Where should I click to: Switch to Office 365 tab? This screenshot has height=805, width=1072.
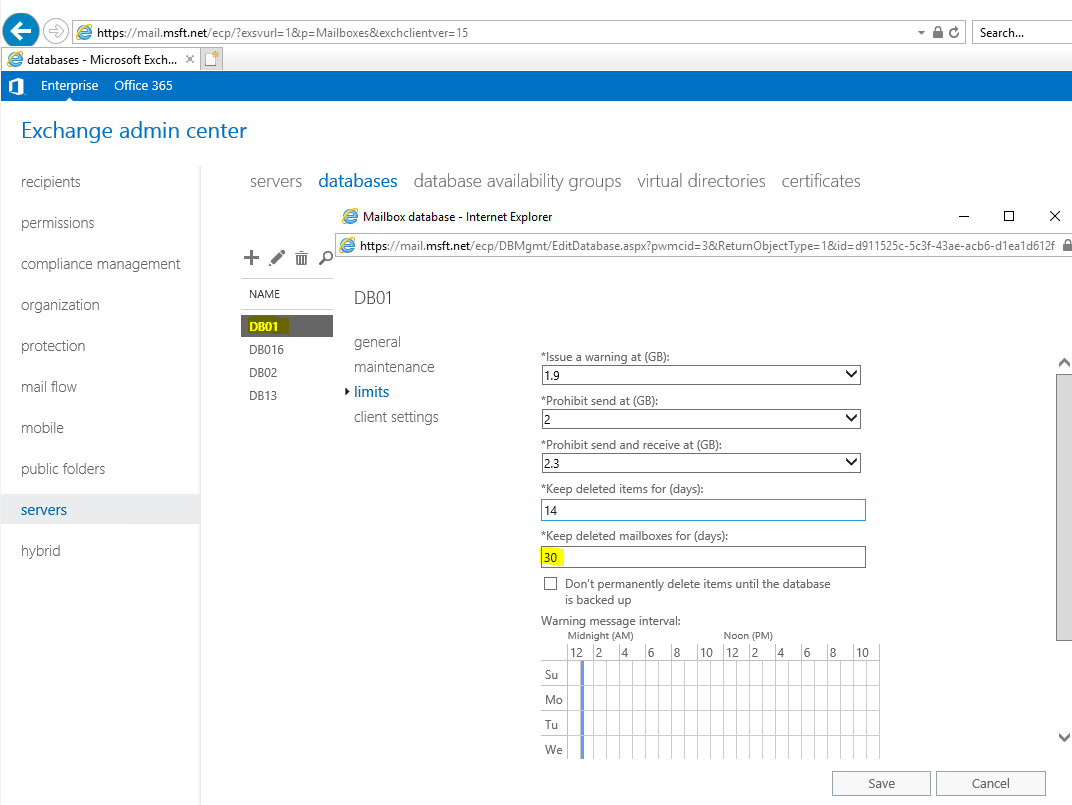point(143,85)
